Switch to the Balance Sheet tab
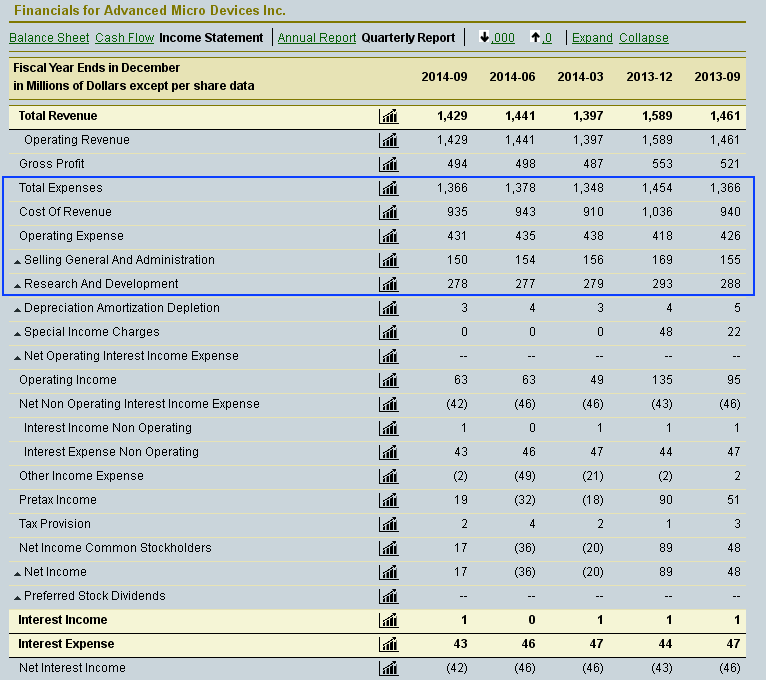766x680 pixels. pyautogui.click(x=49, y=38)
